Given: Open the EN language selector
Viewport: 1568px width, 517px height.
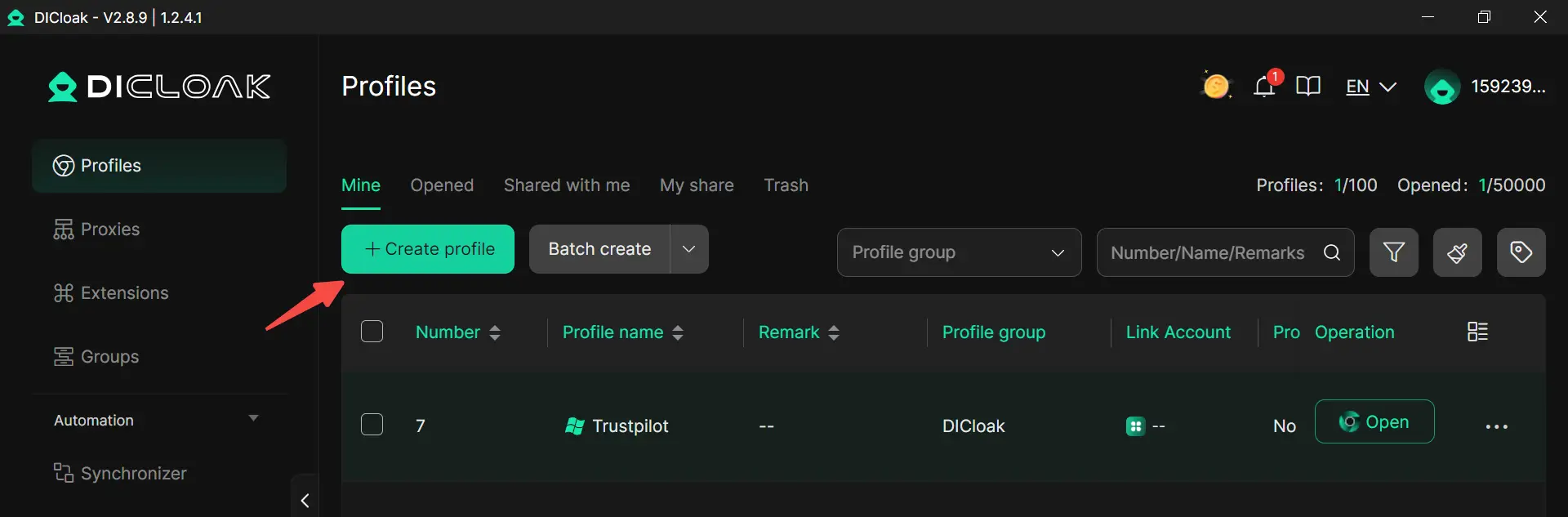Looking at the screenshot, I should point(1370,87).
